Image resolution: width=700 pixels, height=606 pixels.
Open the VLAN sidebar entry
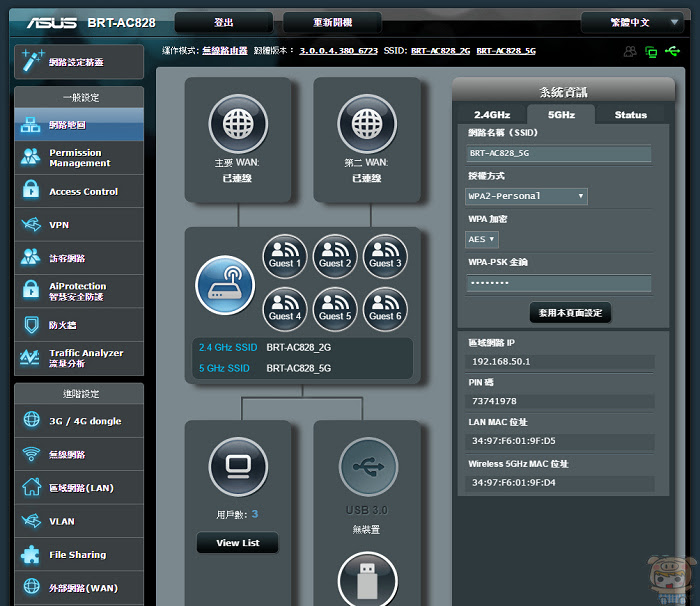point(79,521)
